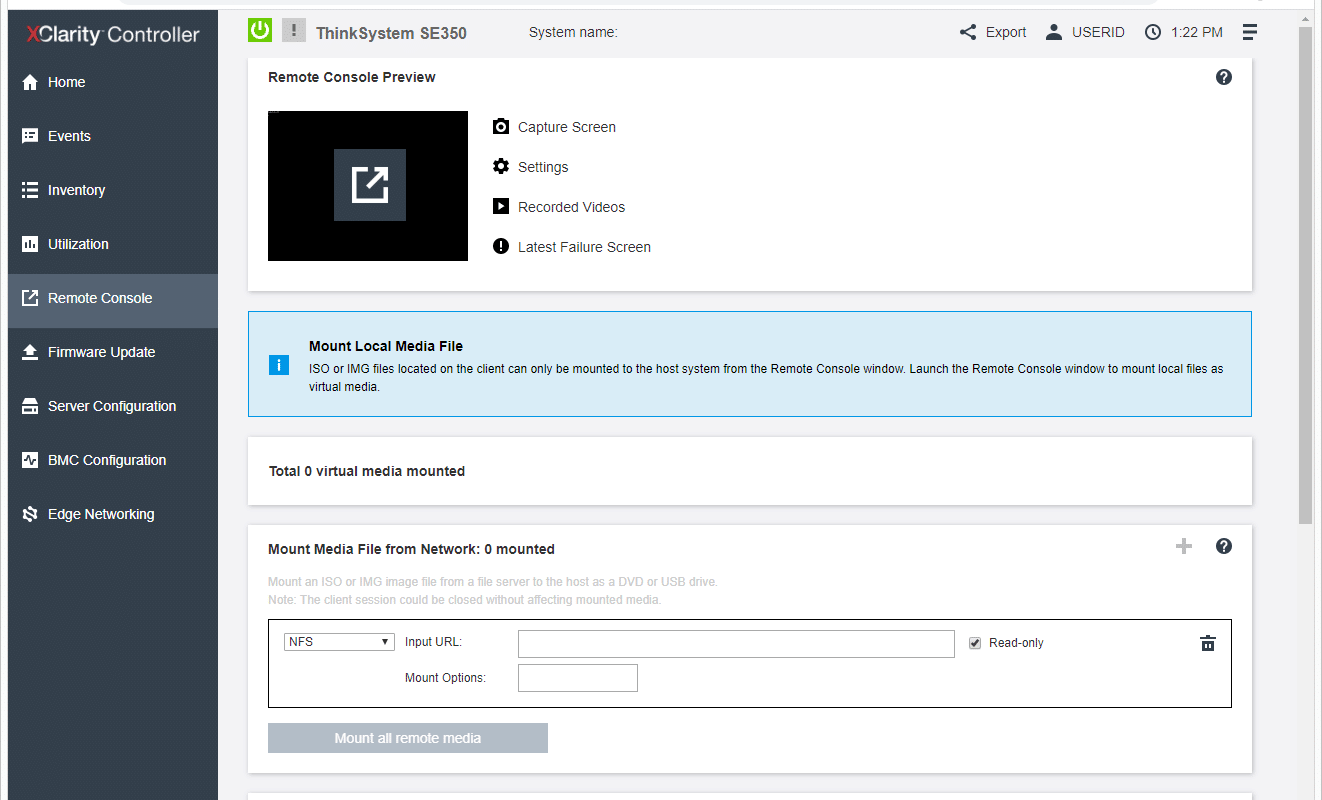
Task: Click the Settings gear icon
Action: [501, 167]
